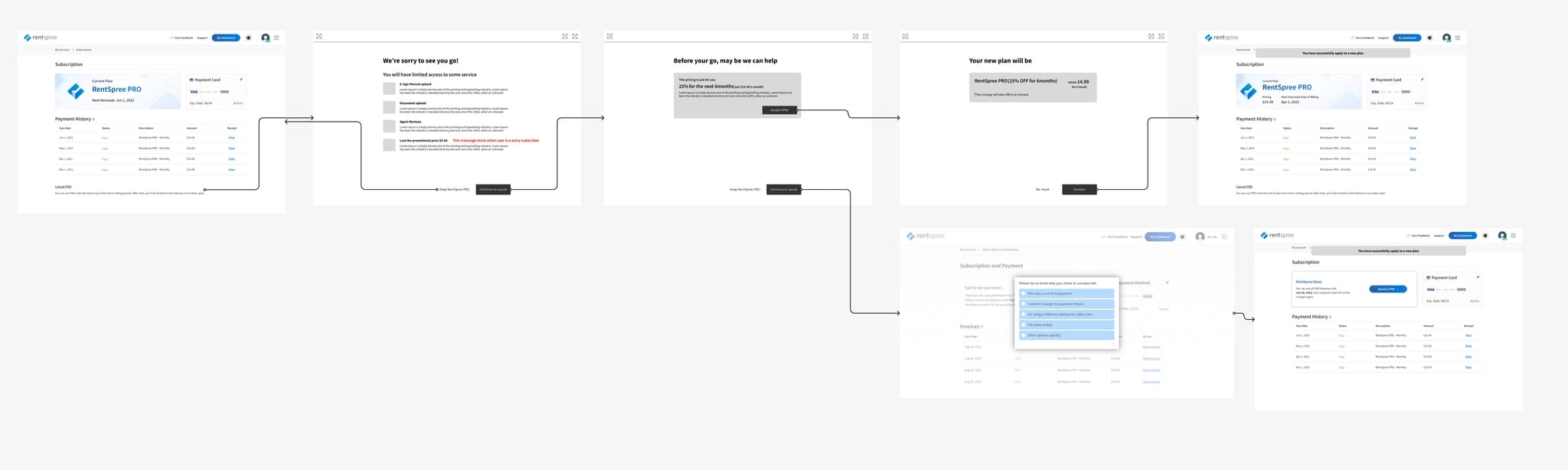Click the user avatar on the 'Subscription and Payment' page
Viewport: 1568px width, 470px height.
point(1200,237)
